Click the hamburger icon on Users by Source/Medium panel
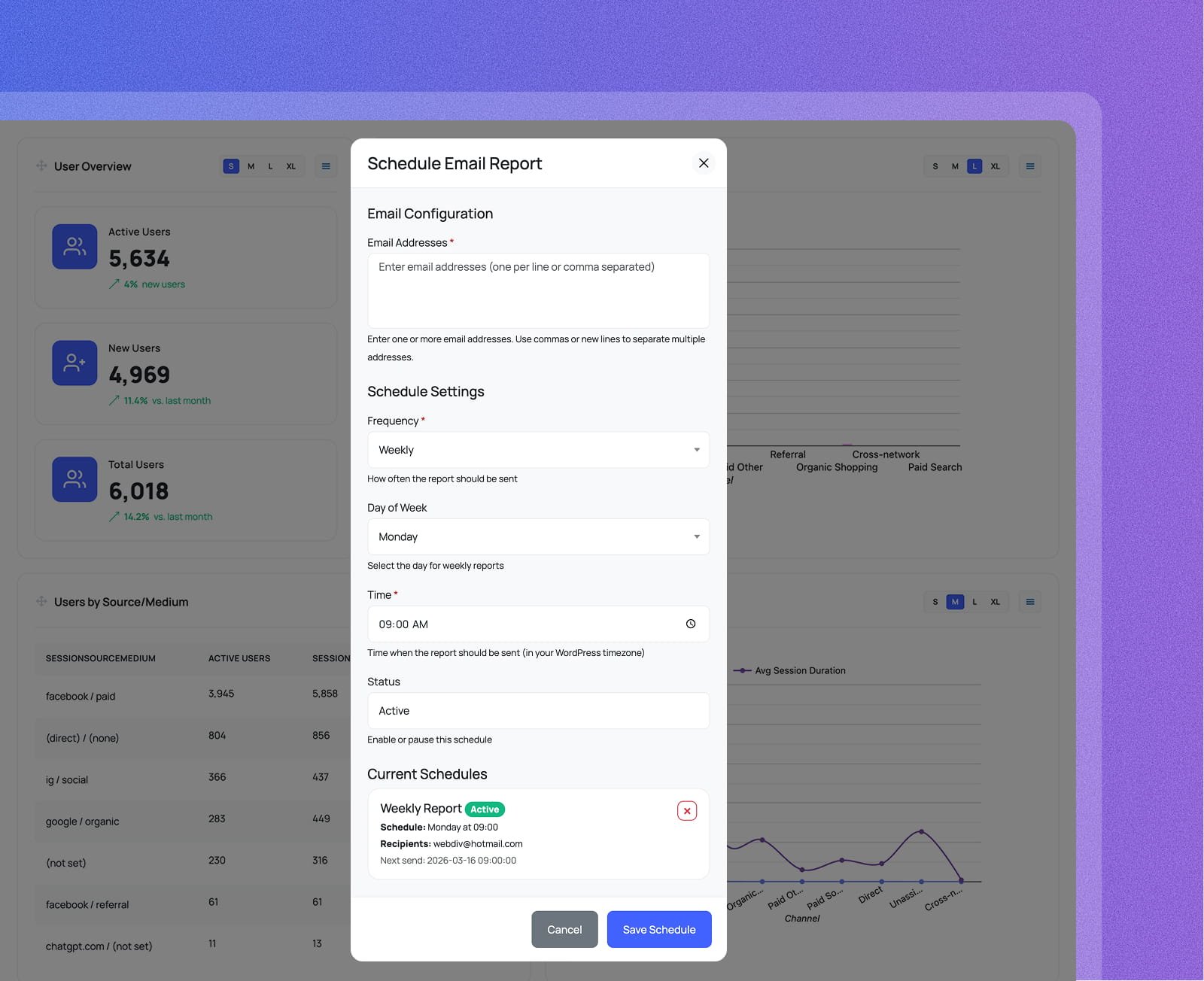Screen dimensions: 1204x981 tap(1029, 601)
